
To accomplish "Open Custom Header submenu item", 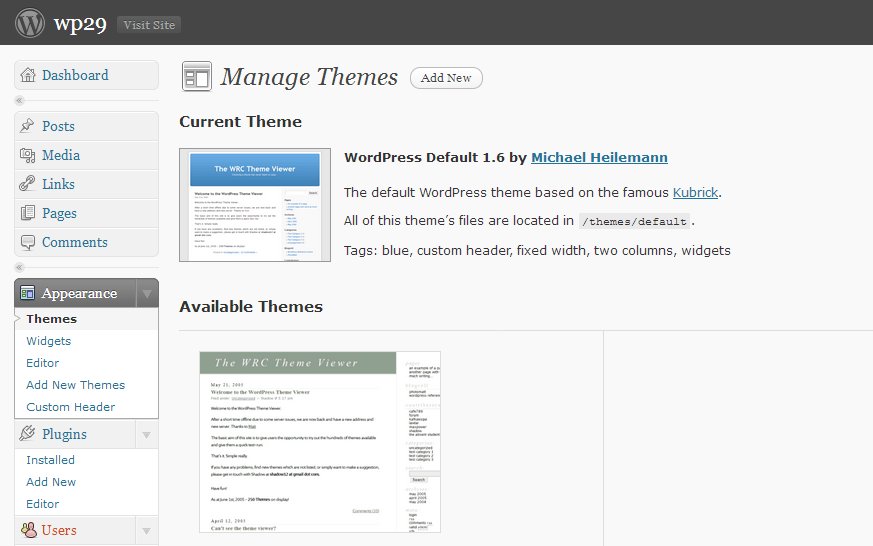I will [71, 407].
